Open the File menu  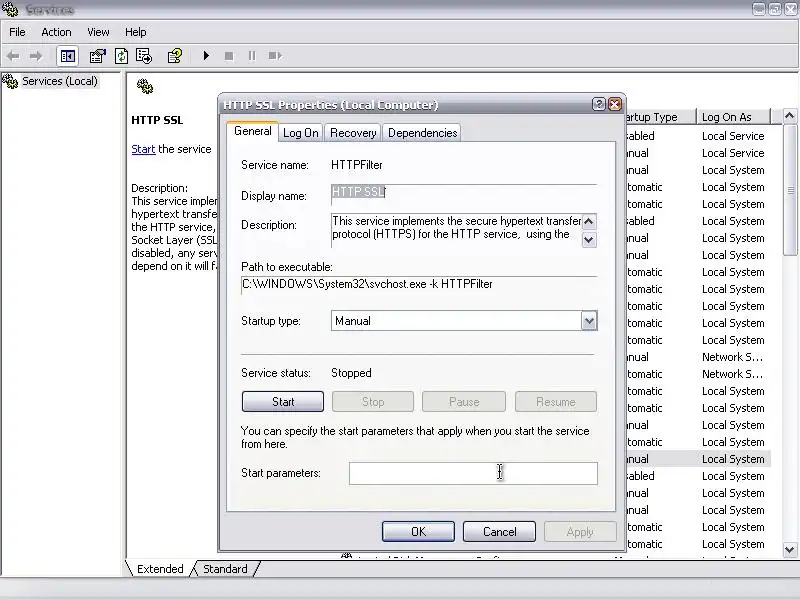pyautogui.click(x=17, y=32)
